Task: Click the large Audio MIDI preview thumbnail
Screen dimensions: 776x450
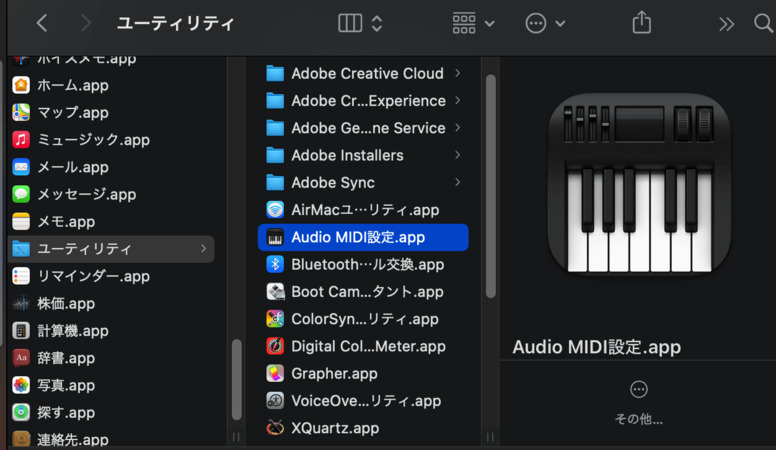Action: (639, 183)
